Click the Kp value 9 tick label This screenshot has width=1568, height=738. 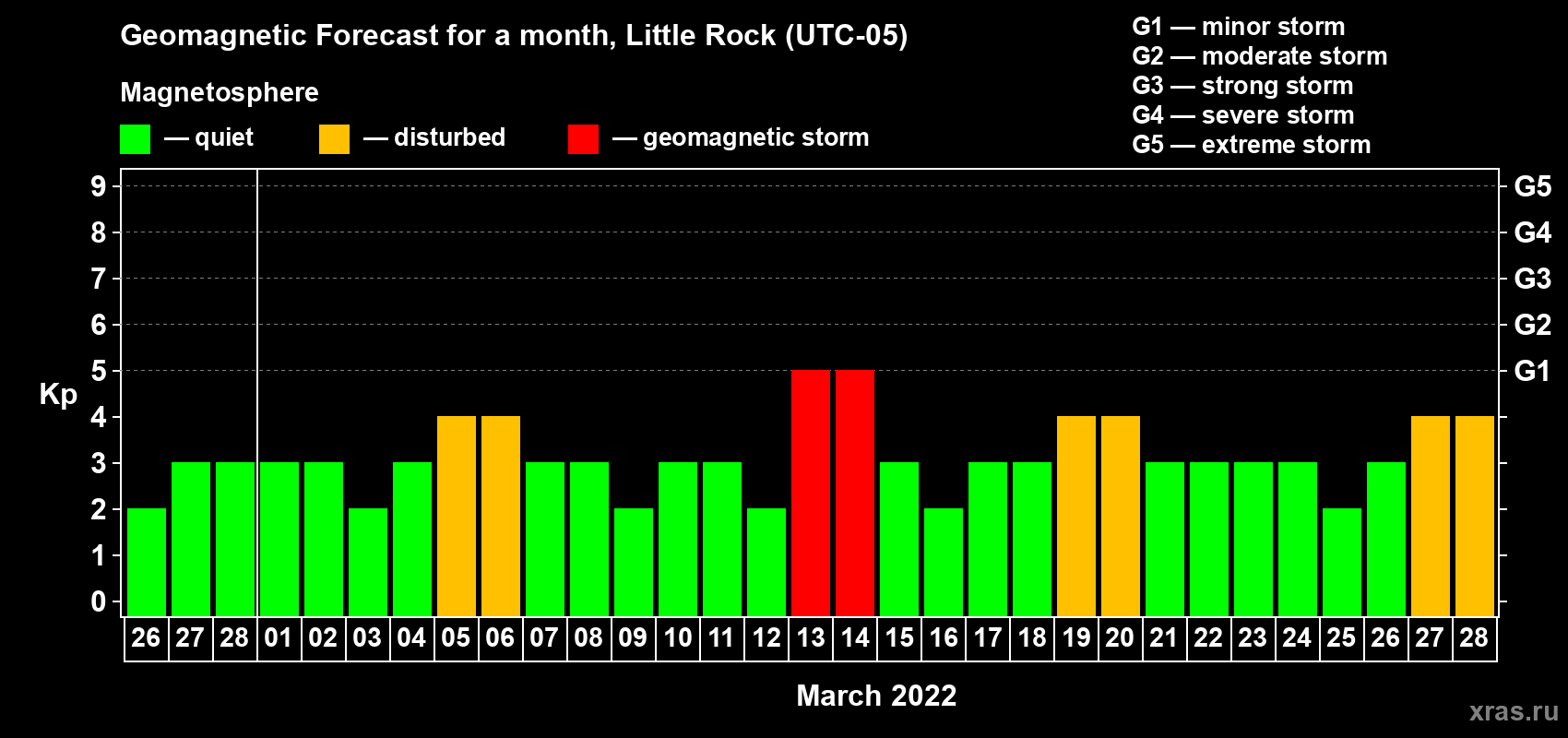[99, 186]
